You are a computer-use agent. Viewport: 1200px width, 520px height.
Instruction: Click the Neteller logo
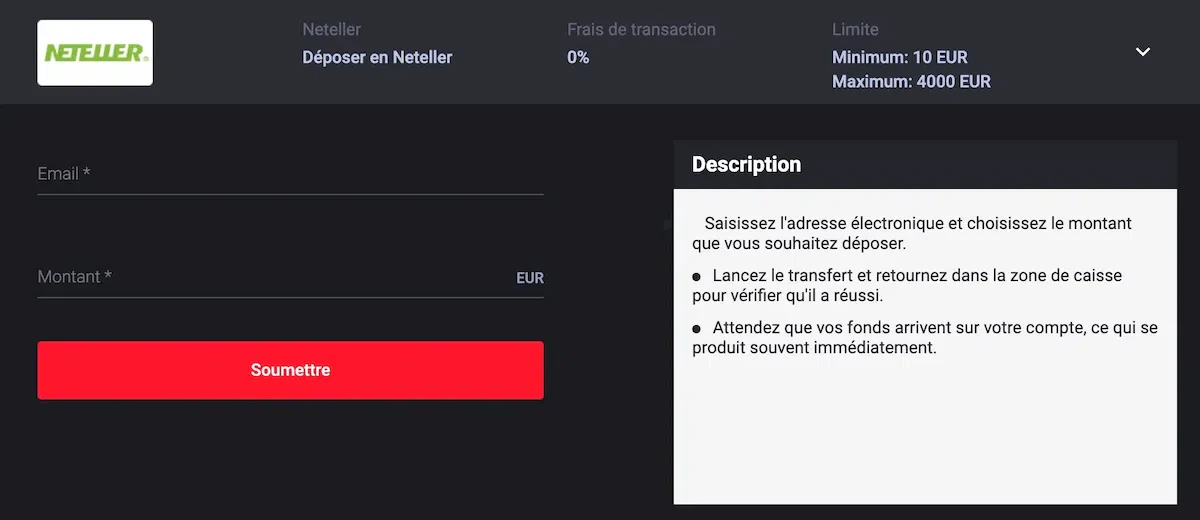tap(95, 53)
